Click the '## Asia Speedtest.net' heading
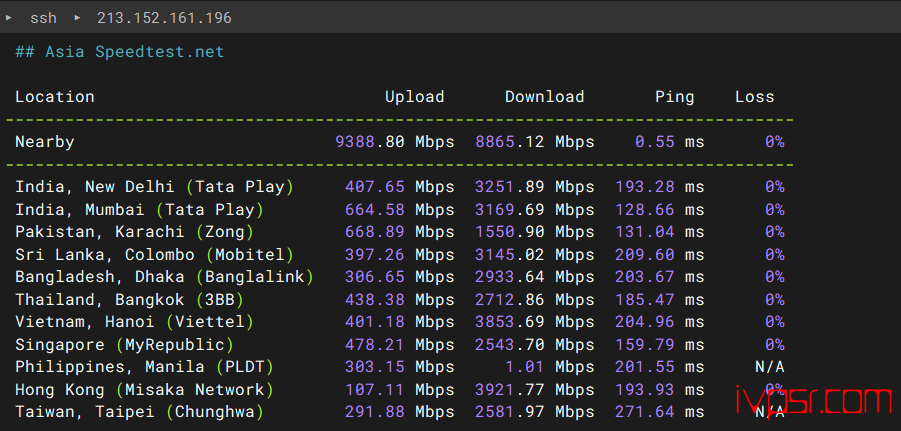 coord(120,52)
